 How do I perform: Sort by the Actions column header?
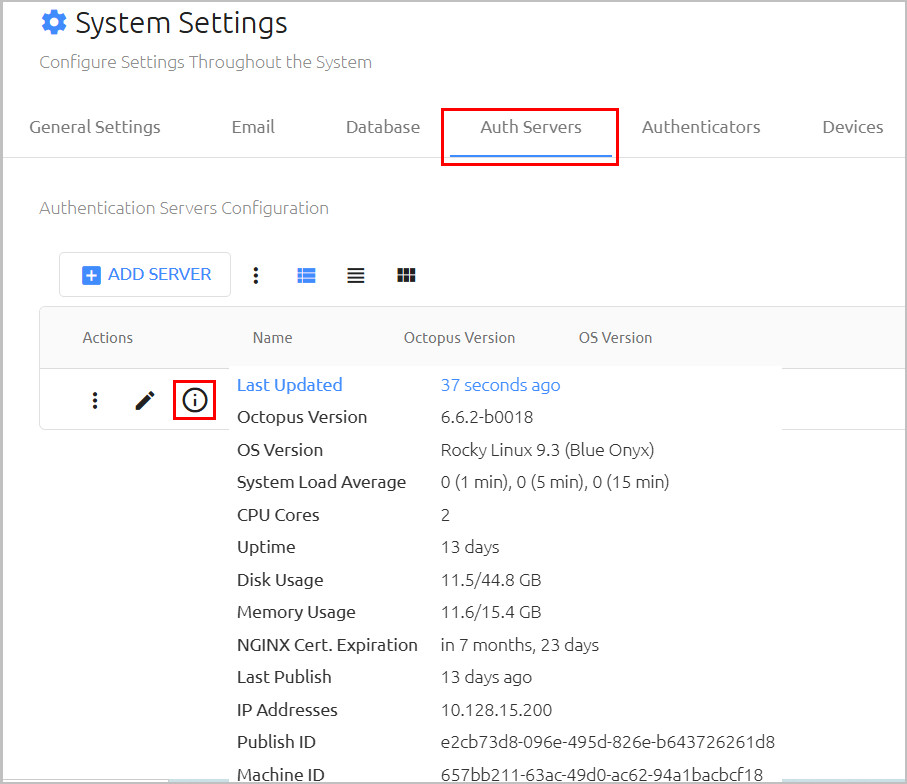pos(108,337)
